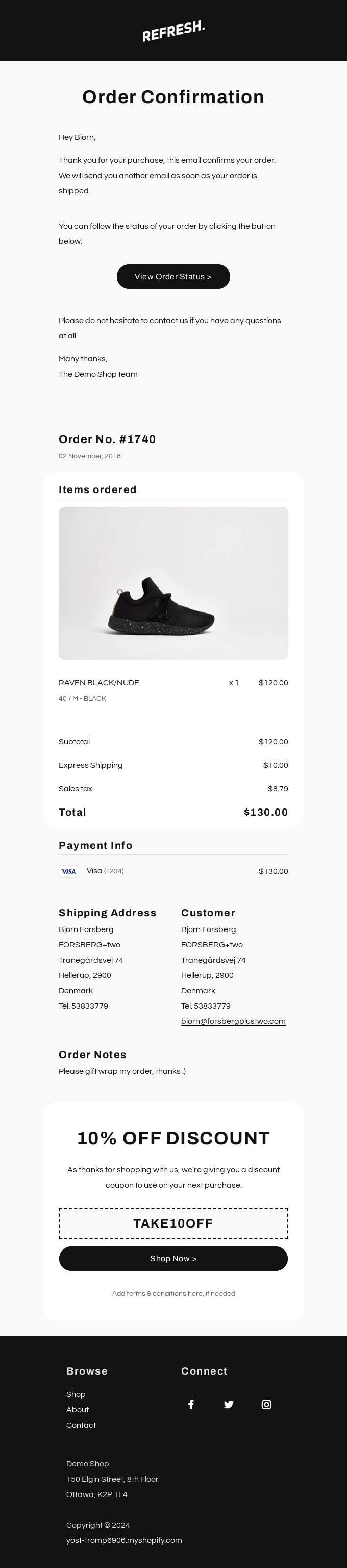347x1568 pixels.
Task: Click the View Order Status button
Action: point(173,276)
